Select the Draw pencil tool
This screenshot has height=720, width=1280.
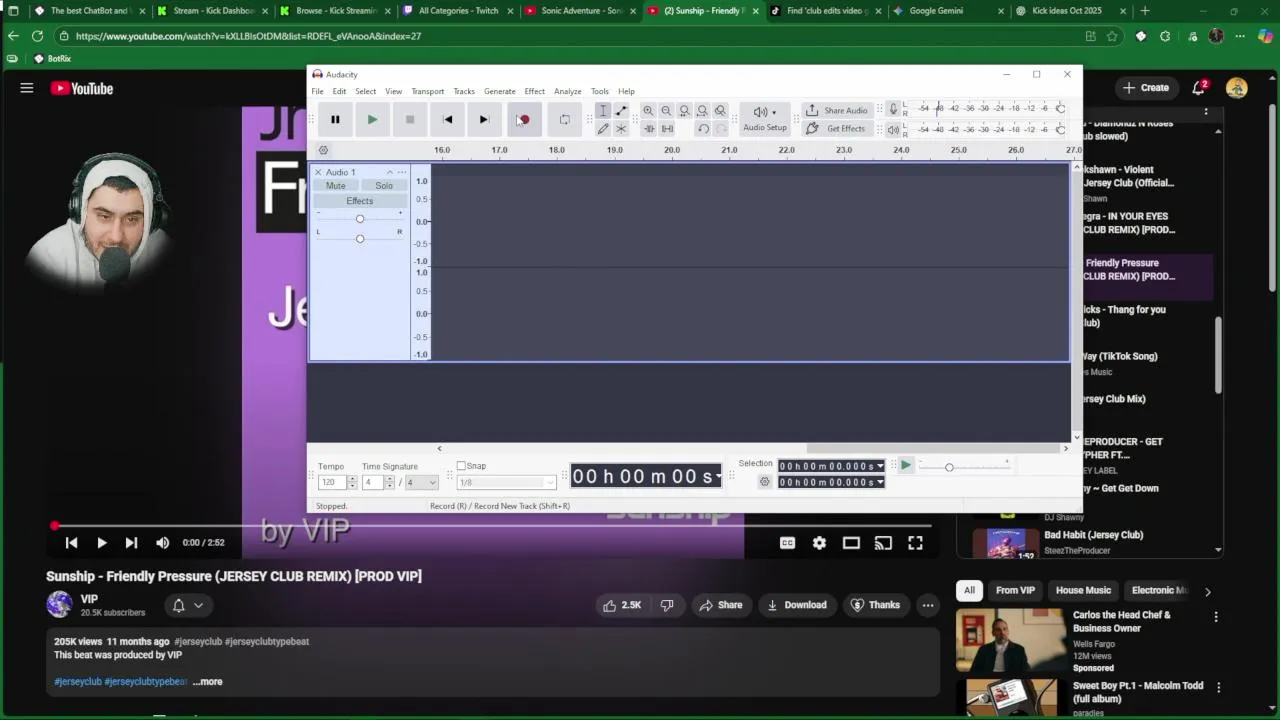coord(603,129)
